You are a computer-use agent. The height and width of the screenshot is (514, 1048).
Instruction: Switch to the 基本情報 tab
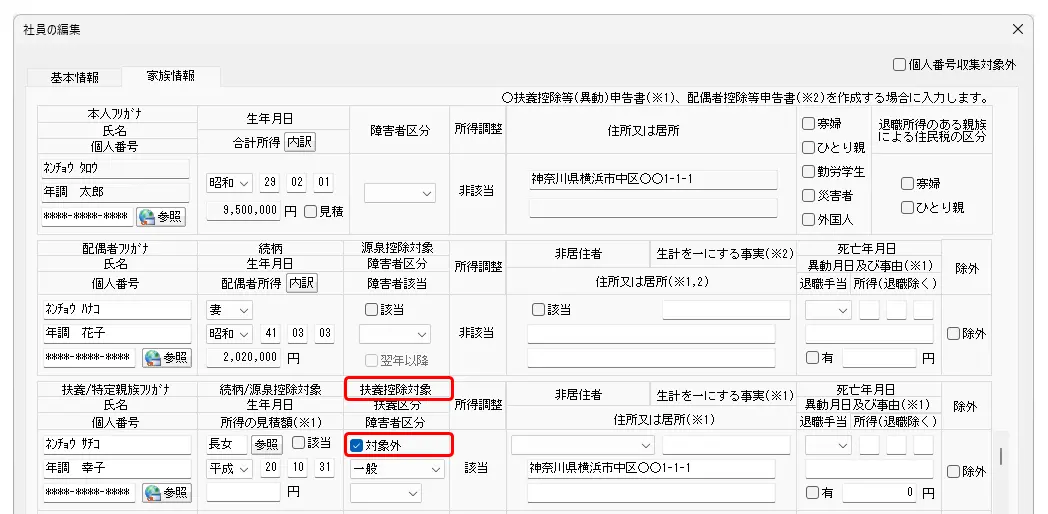pyautogui.click(x=75, y=77)
